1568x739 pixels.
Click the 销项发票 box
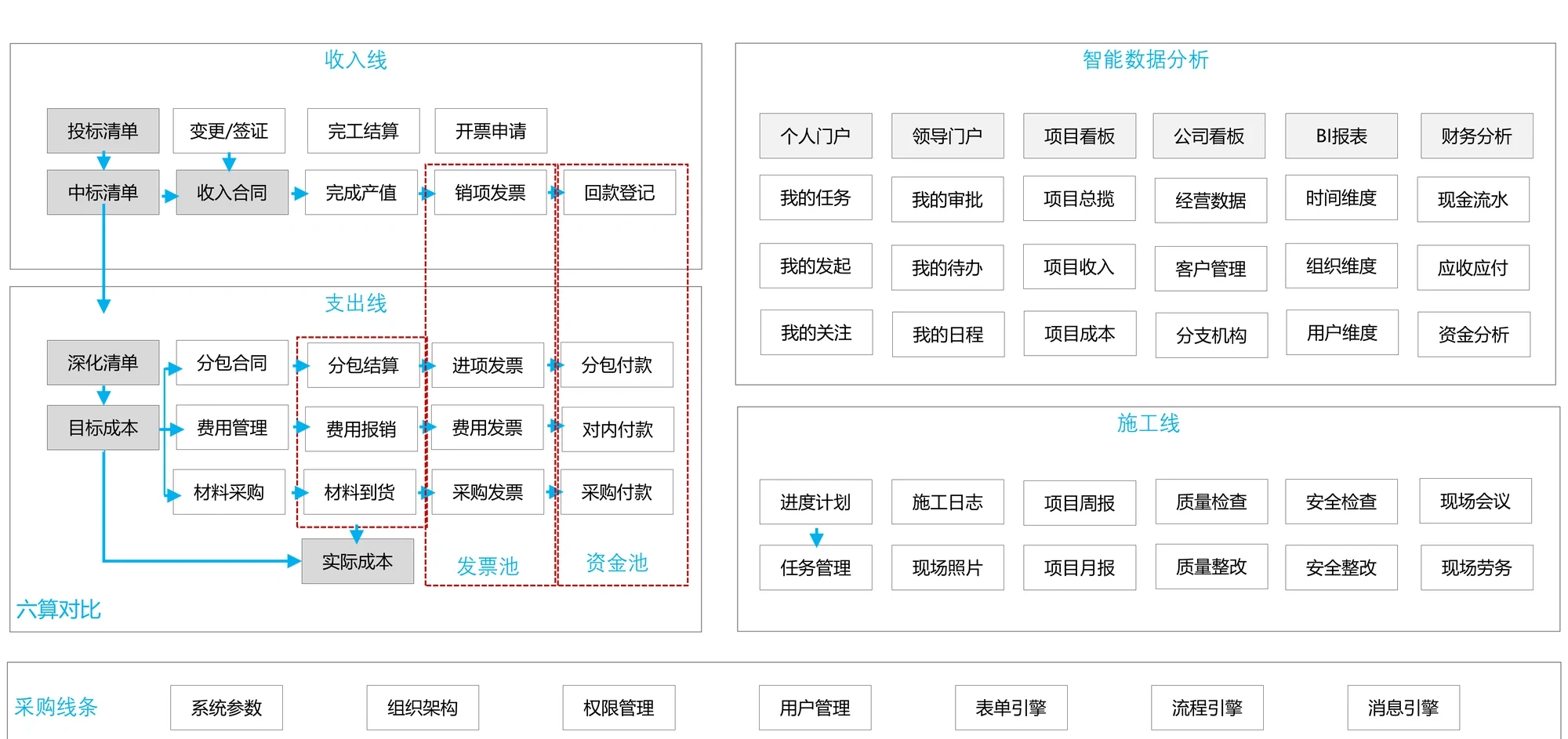490,192
